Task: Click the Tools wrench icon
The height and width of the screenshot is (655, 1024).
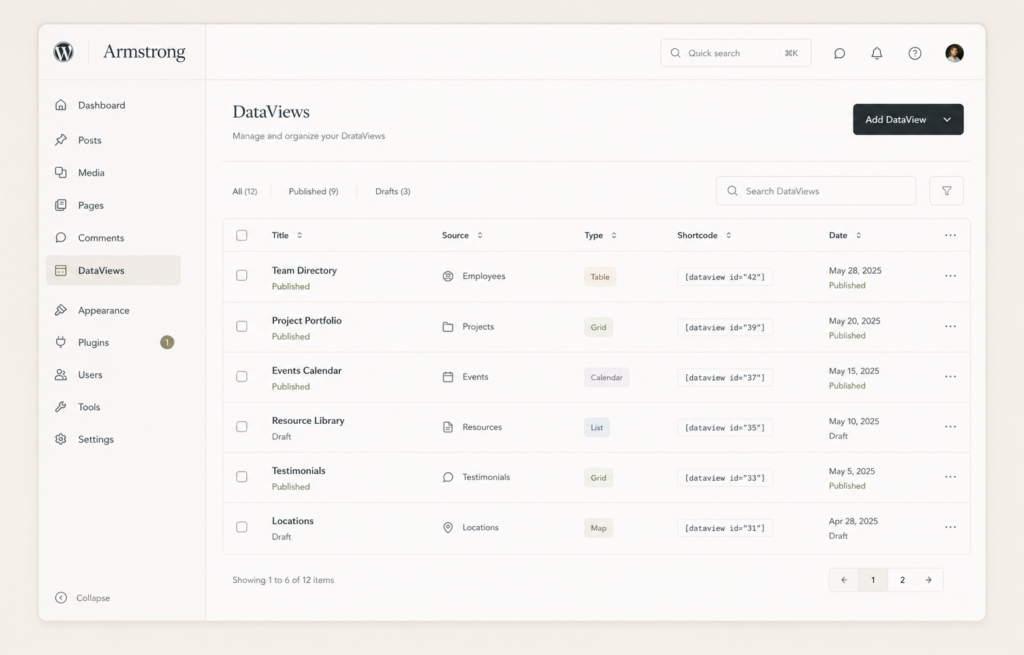Action: point(61,407)
